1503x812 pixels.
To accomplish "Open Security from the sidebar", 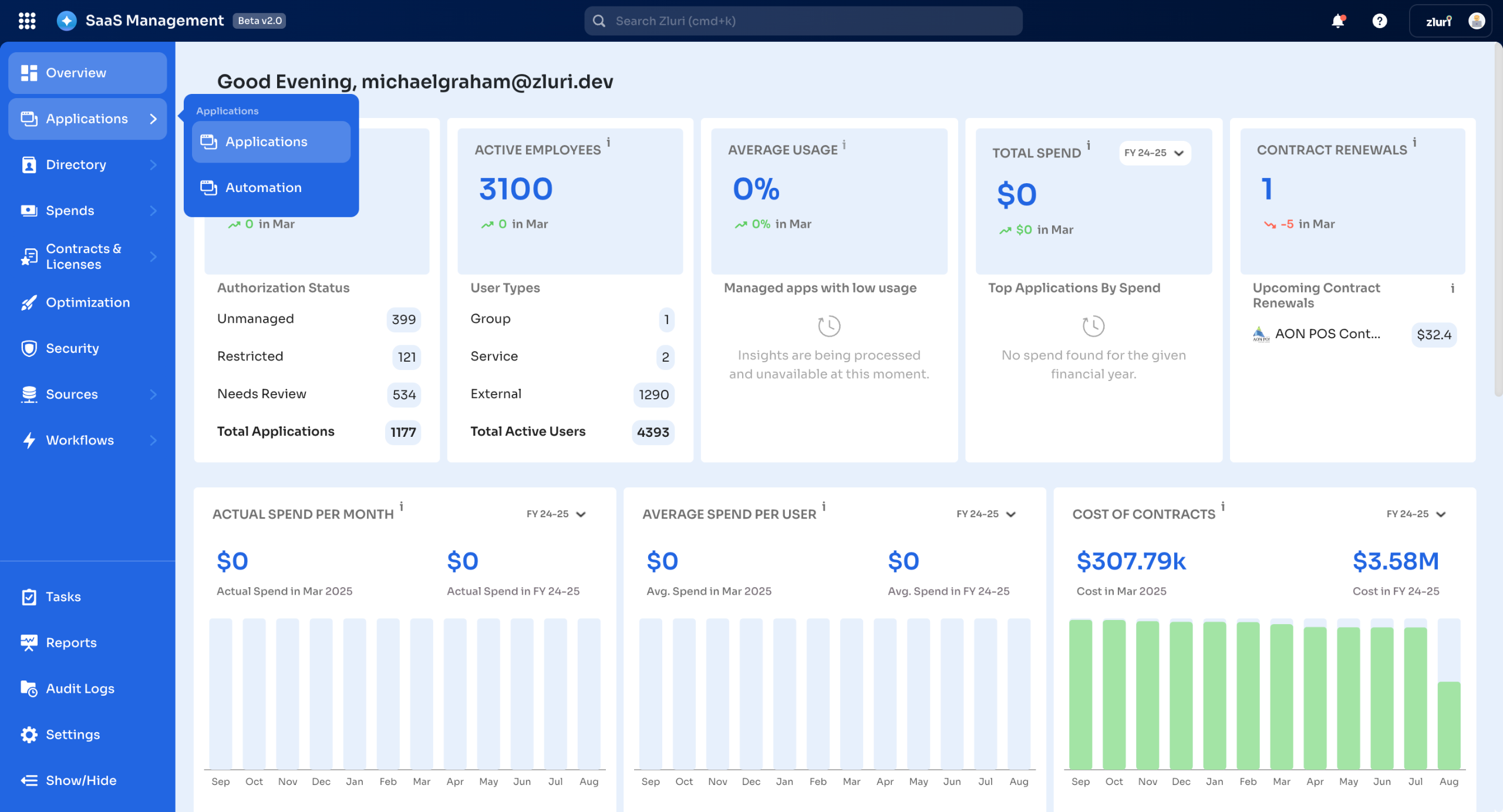I will coord(72,348).
